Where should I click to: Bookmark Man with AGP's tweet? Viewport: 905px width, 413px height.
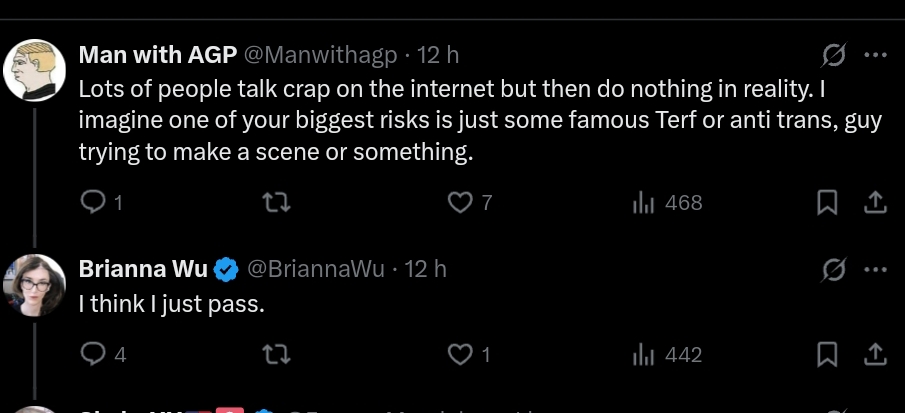tap(827, 203)
